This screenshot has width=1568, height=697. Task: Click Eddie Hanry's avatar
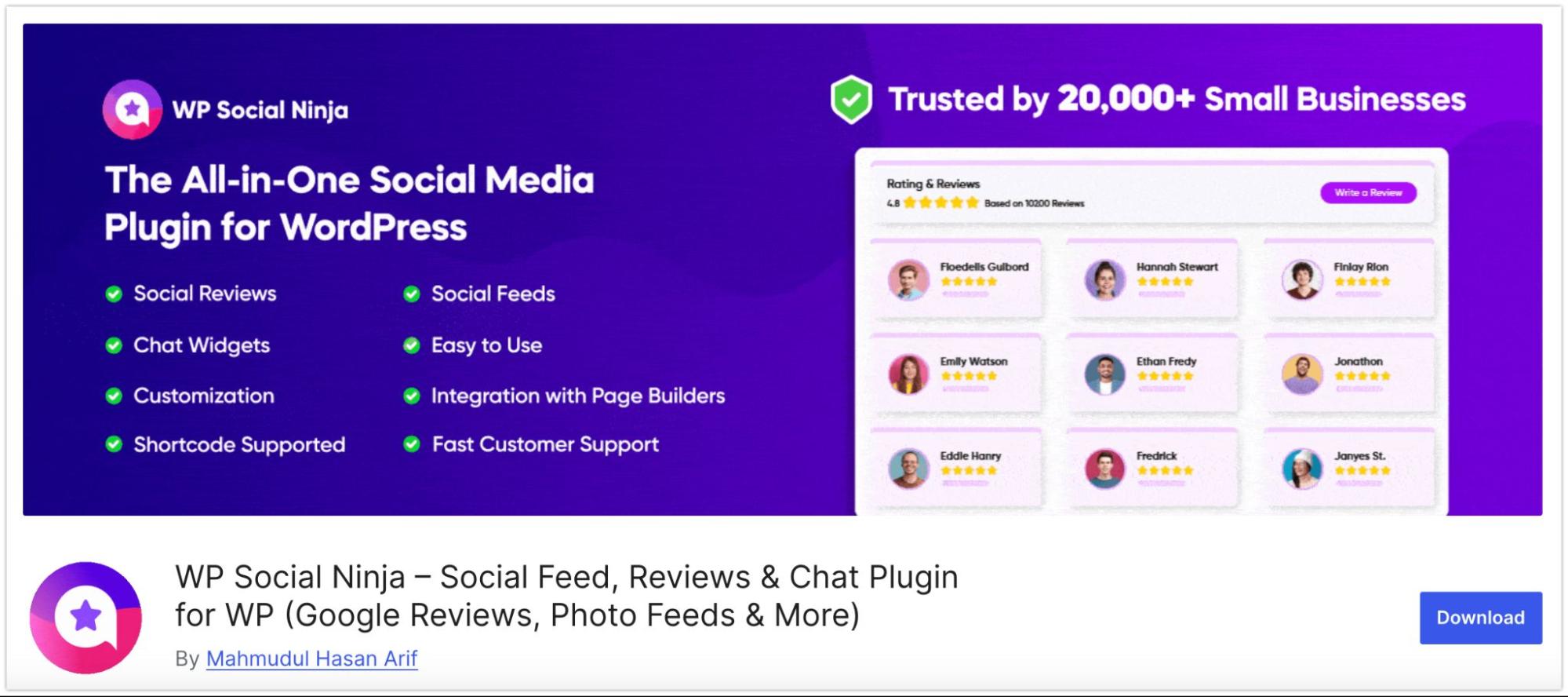click(x=908, y=469)
